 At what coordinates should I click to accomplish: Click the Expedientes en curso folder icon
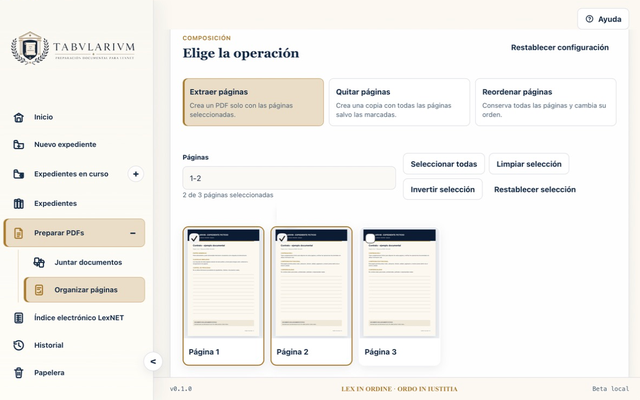[x=19, y=174]
